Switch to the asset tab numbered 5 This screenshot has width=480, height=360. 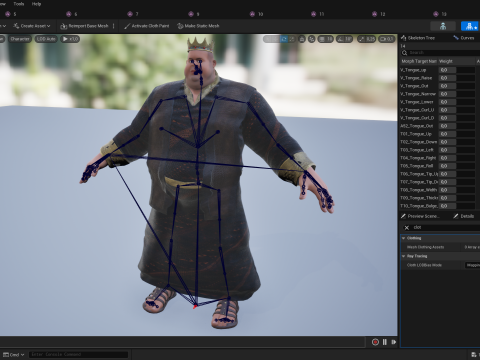click(11, 14)
